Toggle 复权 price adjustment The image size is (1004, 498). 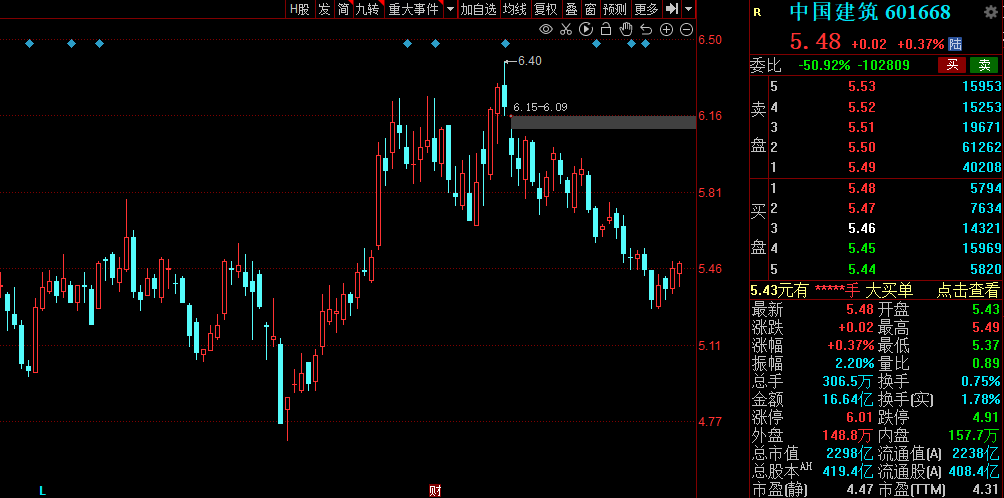click(x=545, y=9)
